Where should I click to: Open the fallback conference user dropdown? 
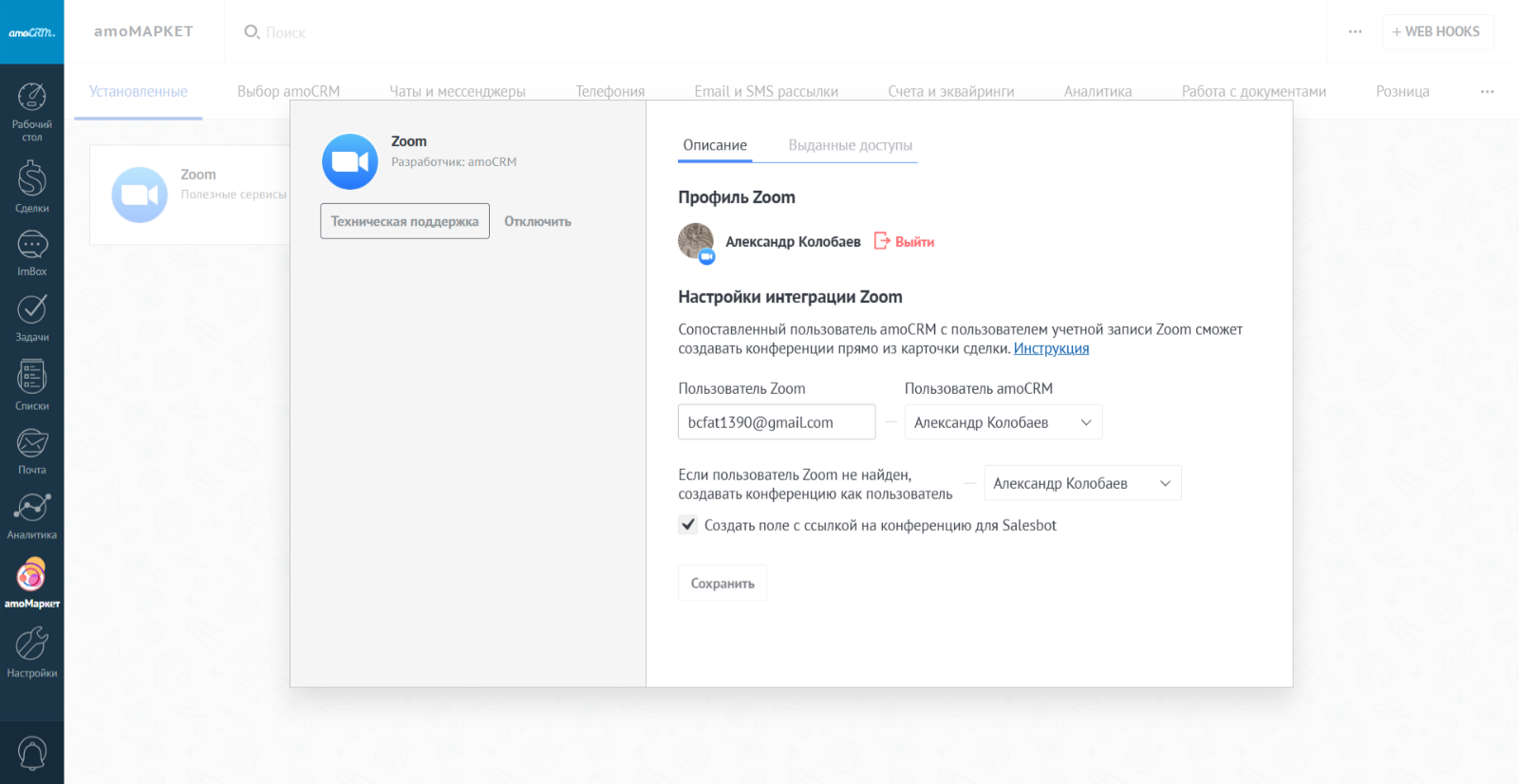1082,483
